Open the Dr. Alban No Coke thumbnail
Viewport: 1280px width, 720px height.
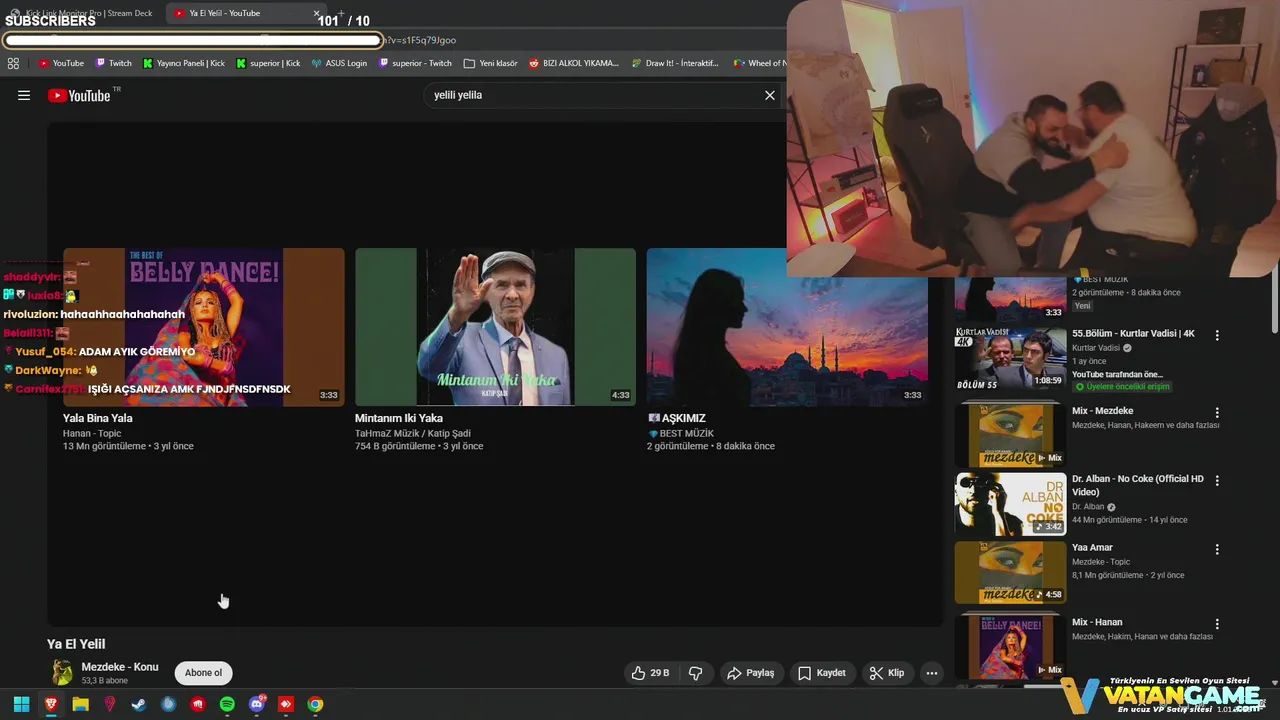pos(1010,504)
